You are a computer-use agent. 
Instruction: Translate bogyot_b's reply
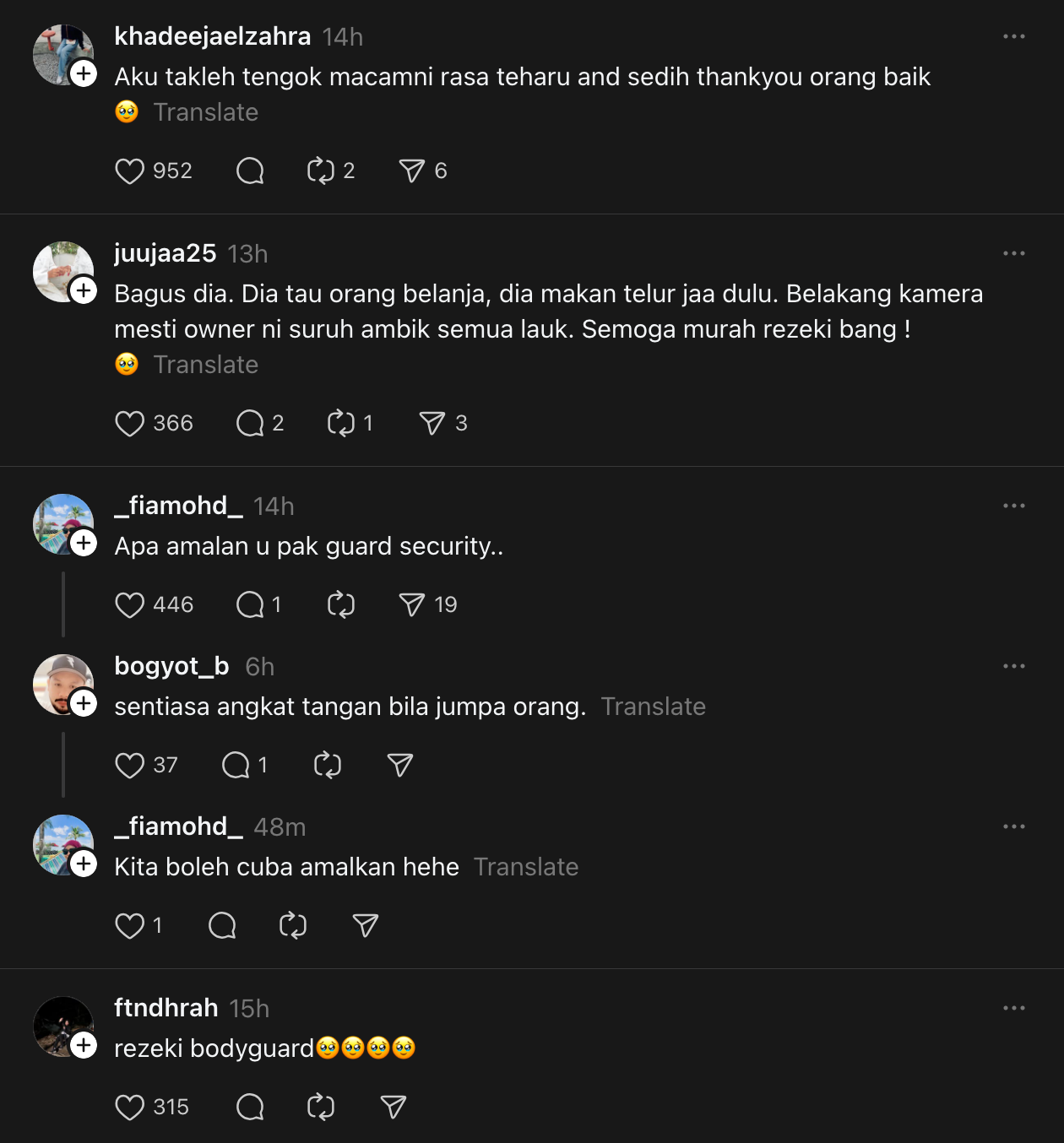coord(653,707)
